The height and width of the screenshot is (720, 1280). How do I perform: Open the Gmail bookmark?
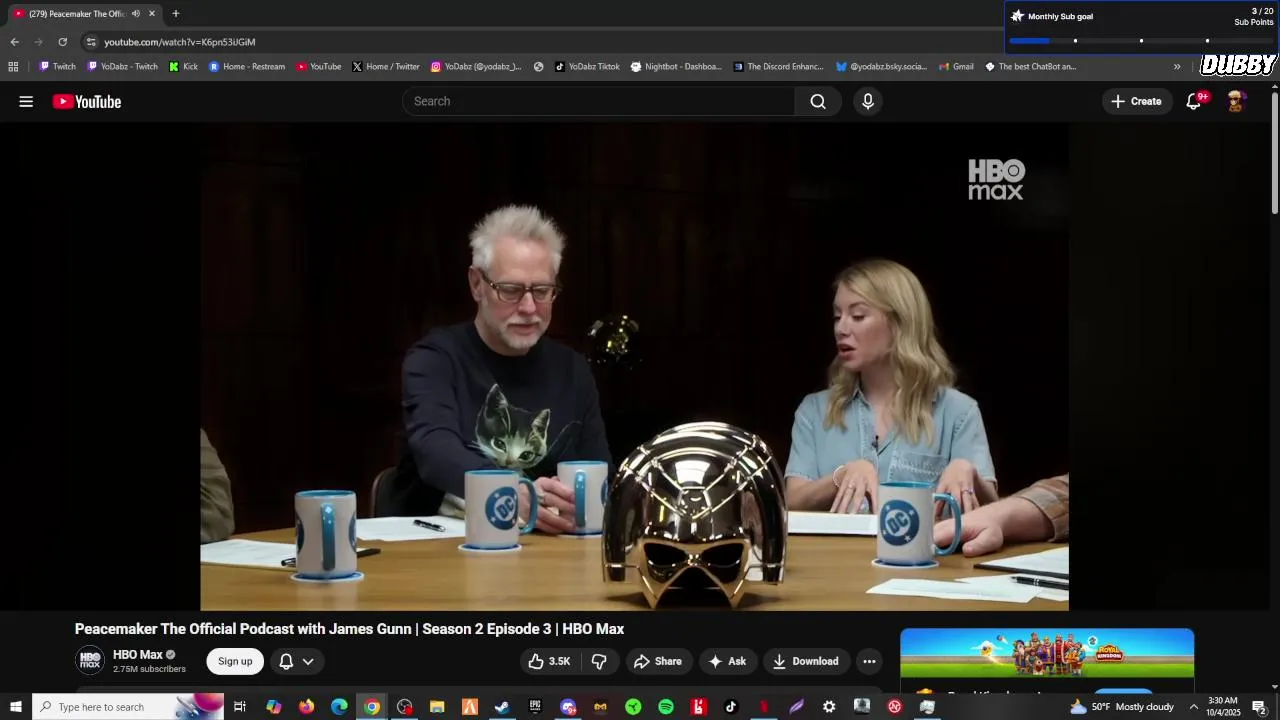957,67
